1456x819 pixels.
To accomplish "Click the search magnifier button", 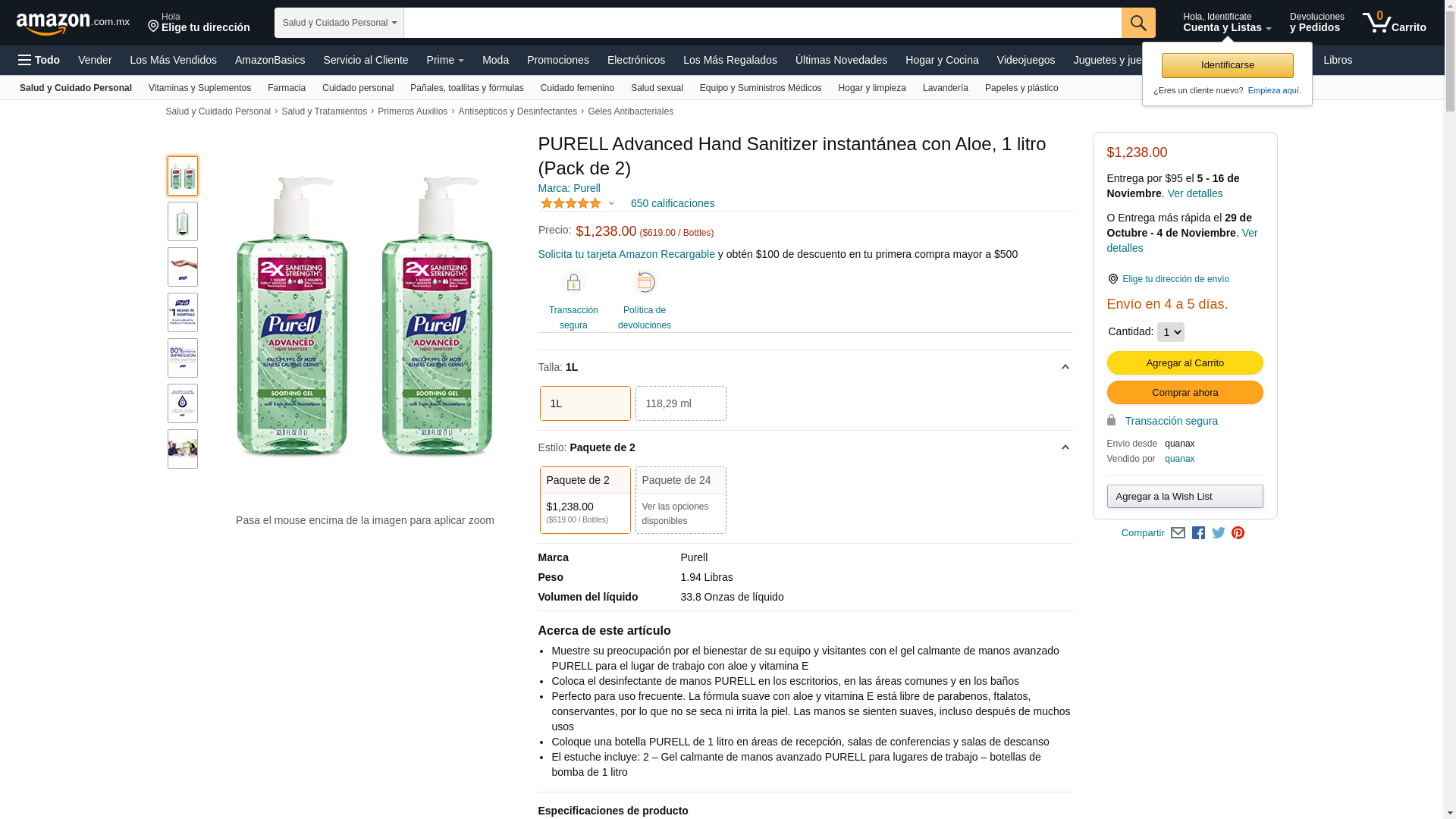I will [x=1138, y=23].
